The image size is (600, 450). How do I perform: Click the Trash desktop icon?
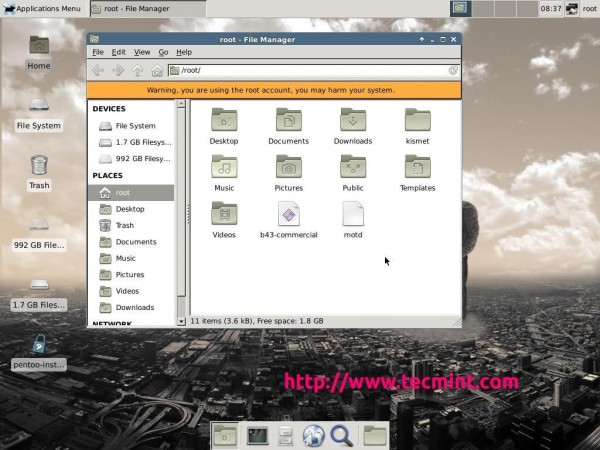coord(39,172)
